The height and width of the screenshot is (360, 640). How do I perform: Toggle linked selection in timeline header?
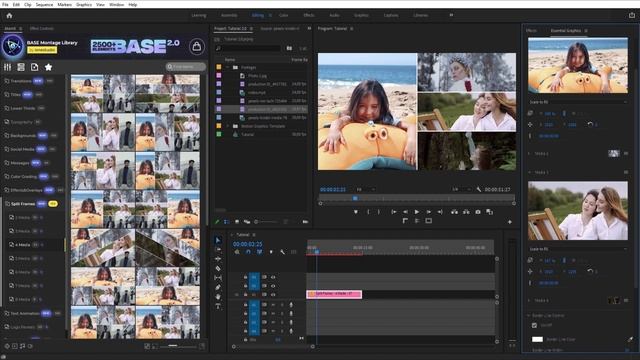point(260,252)
